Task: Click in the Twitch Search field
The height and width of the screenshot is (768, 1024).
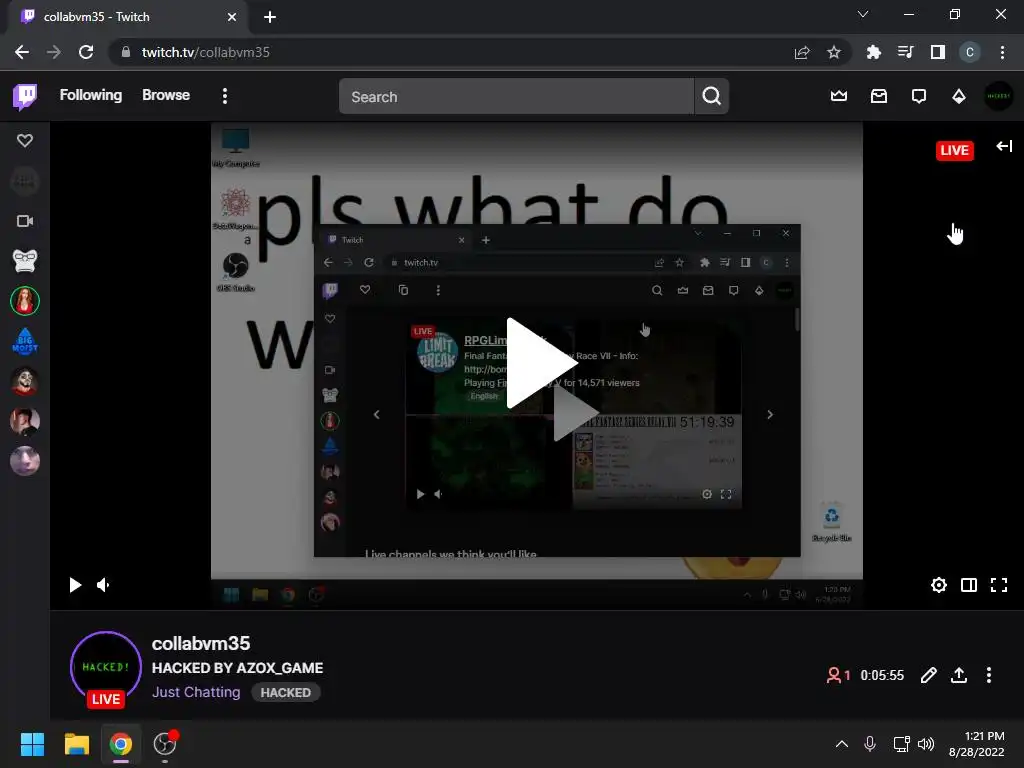Action: [x=516, y=97]
